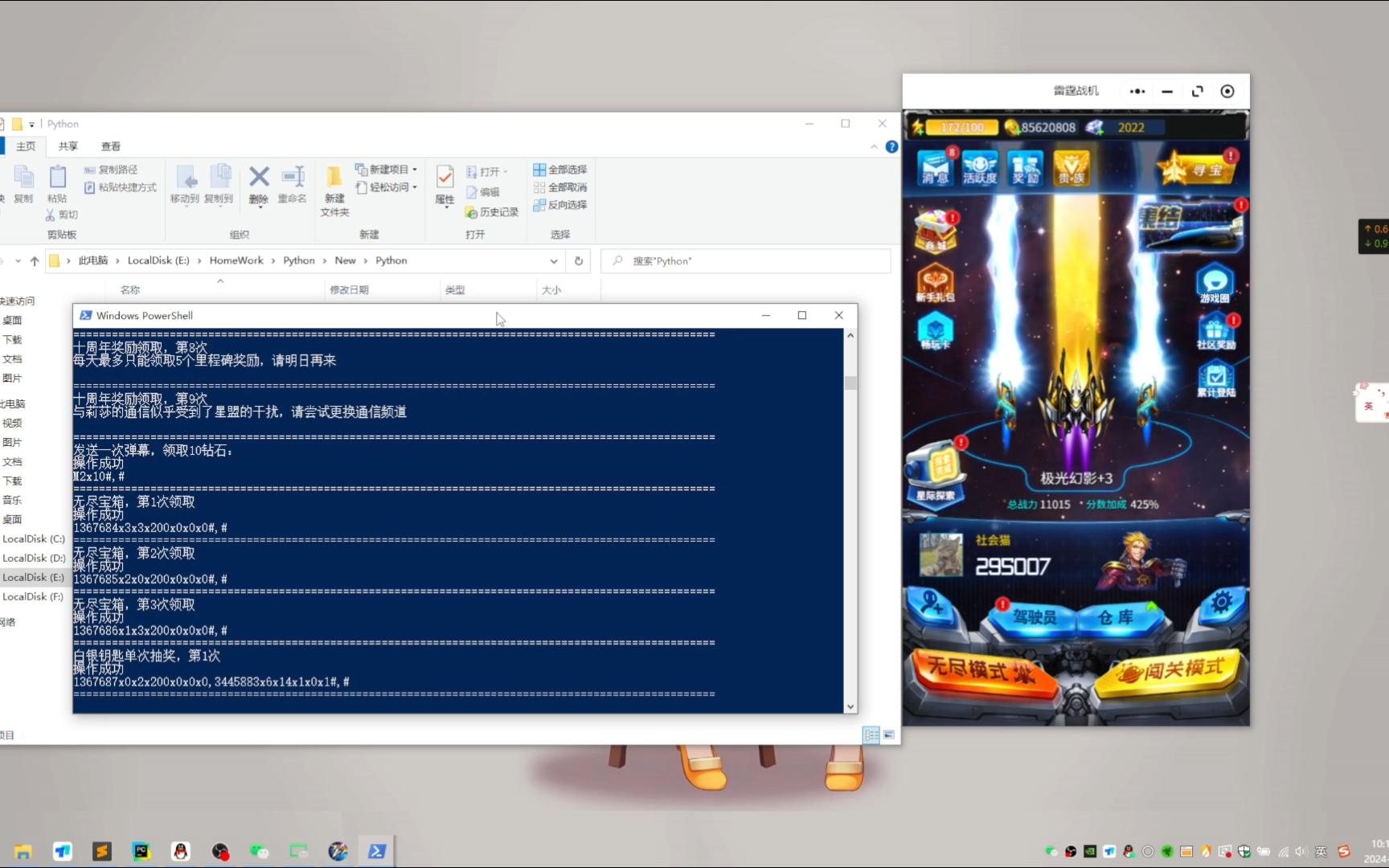The width and height of the screenshot is (1389, 868).
Task: Click PowerShell scrollbar down arrow
Action: click(850, 706)
